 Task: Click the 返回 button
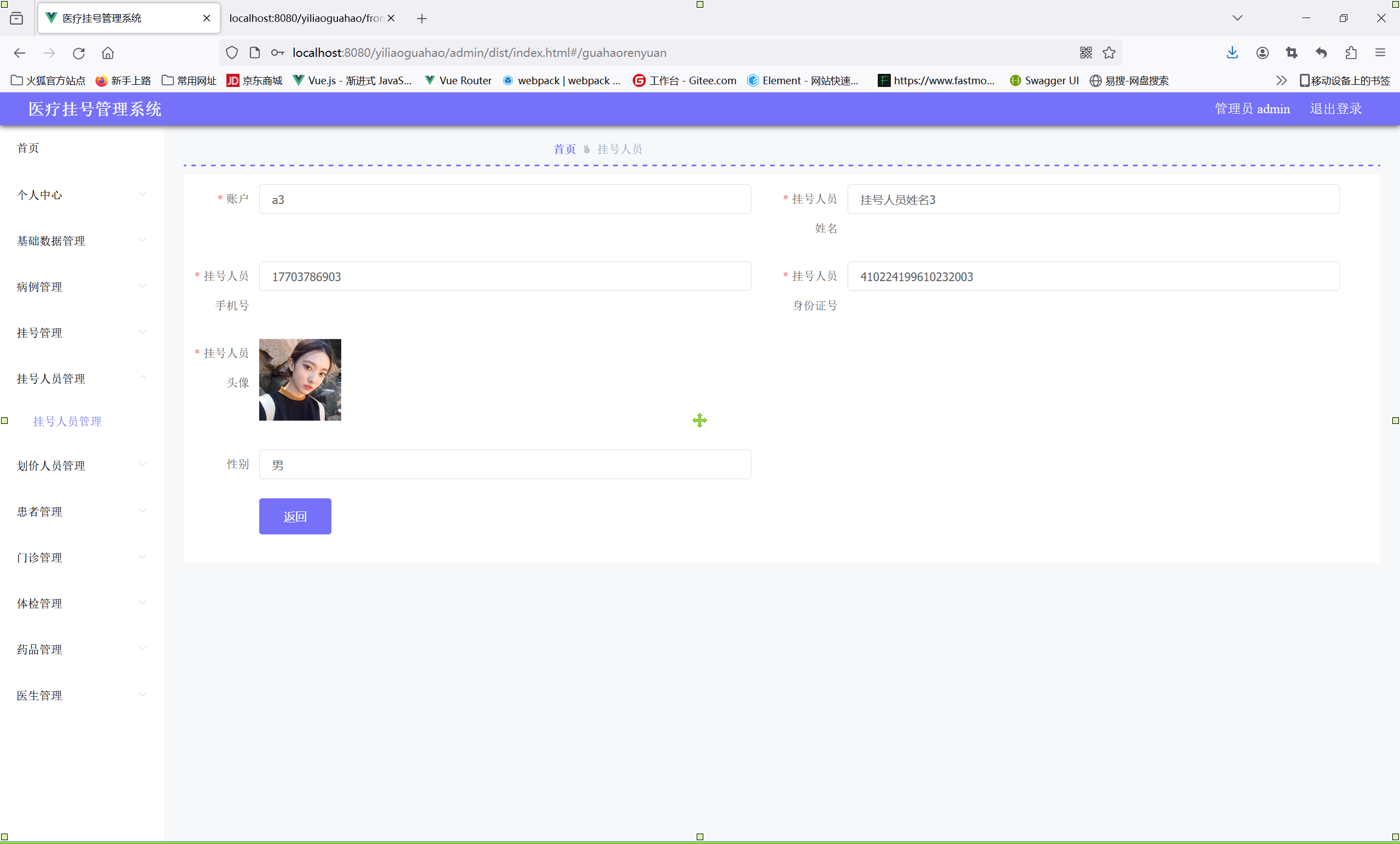[294, 516]
